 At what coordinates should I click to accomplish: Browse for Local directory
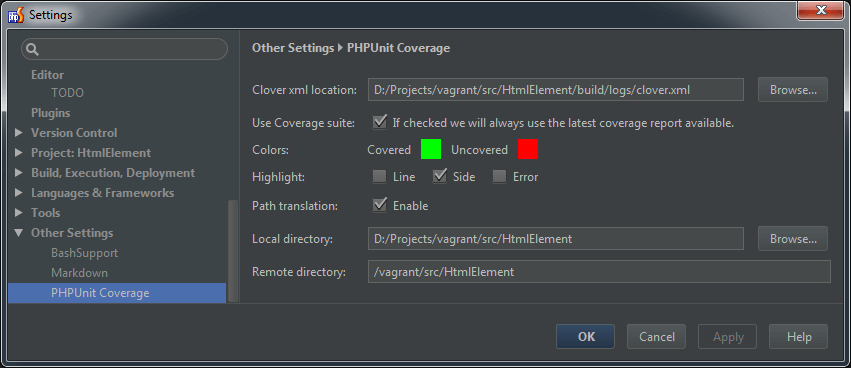[792, 239]
